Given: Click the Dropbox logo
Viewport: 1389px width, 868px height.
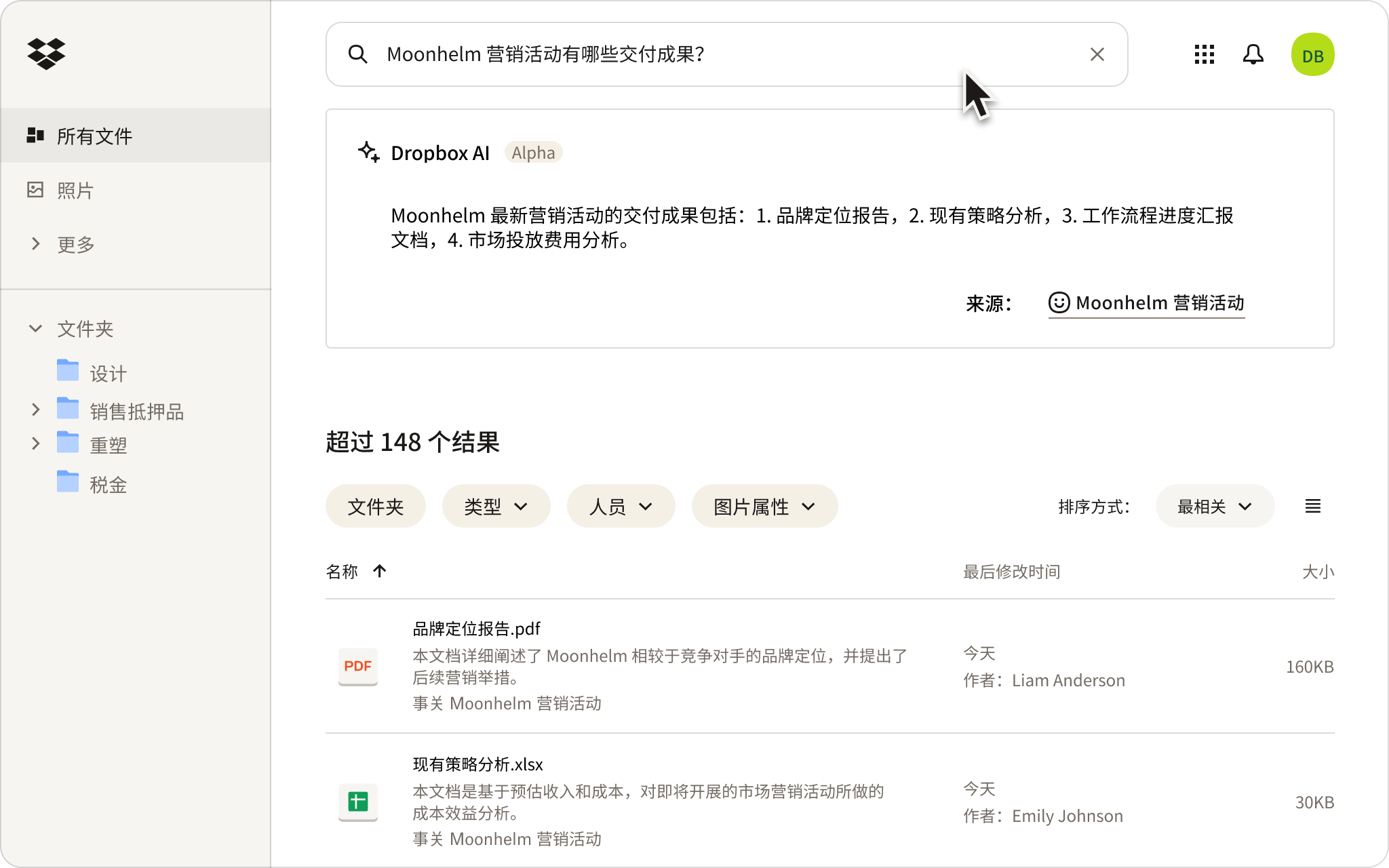Looking at the screenshot, I should [x=46, y=54].
